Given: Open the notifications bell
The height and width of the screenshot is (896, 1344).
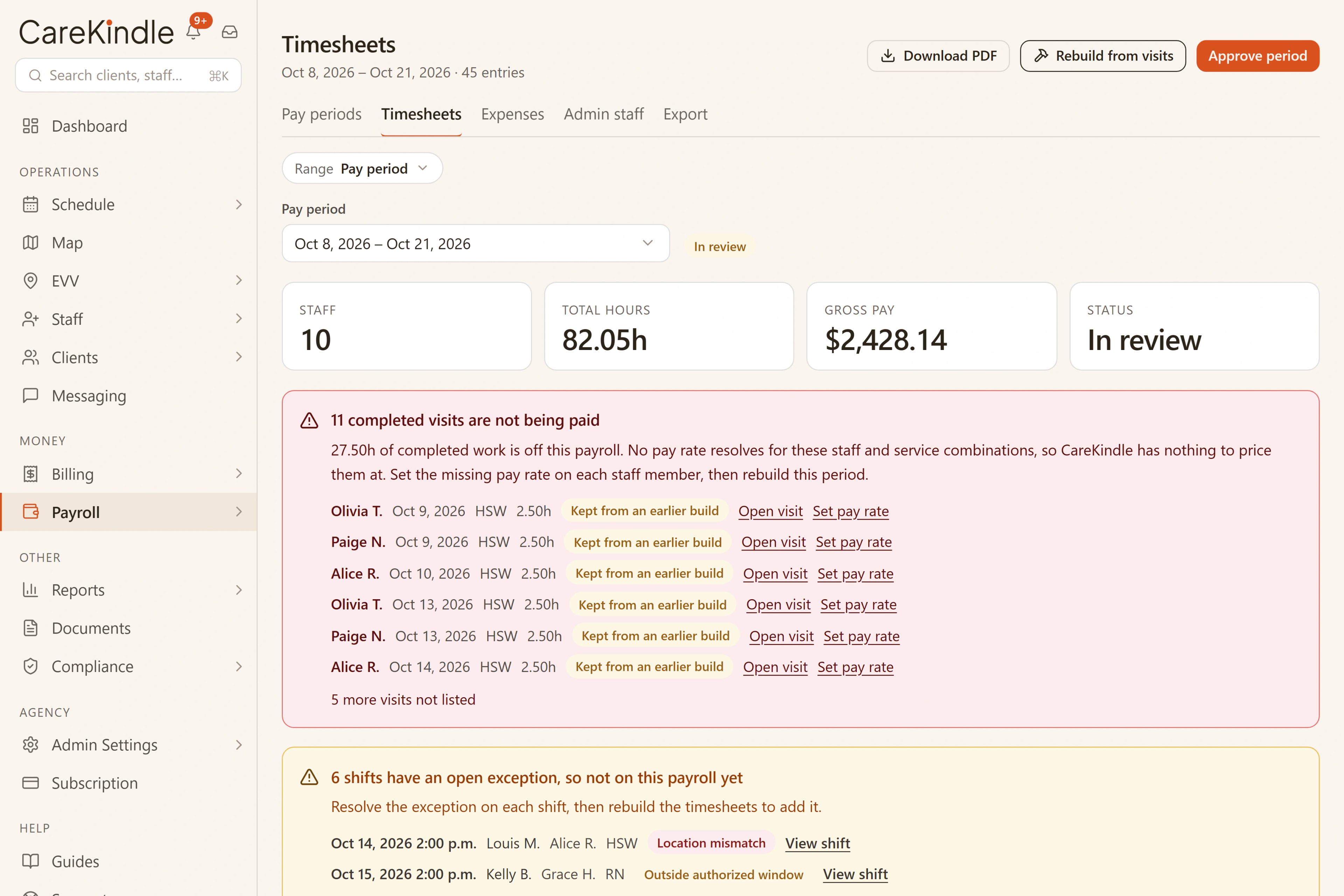Looking at the screenshot, I should click(x=193, y=32).
